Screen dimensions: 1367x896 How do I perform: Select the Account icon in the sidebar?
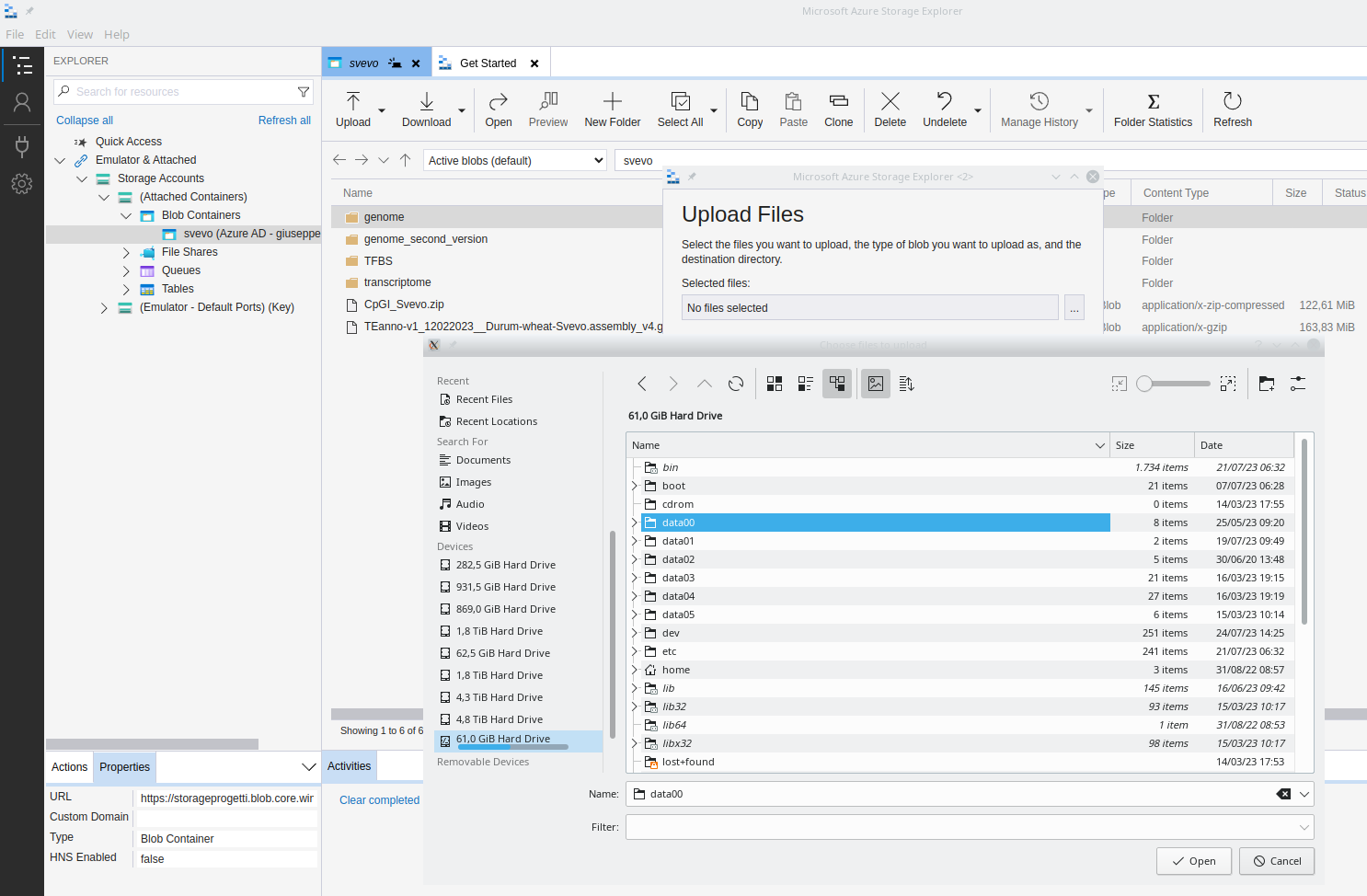[x=23, y=103]
